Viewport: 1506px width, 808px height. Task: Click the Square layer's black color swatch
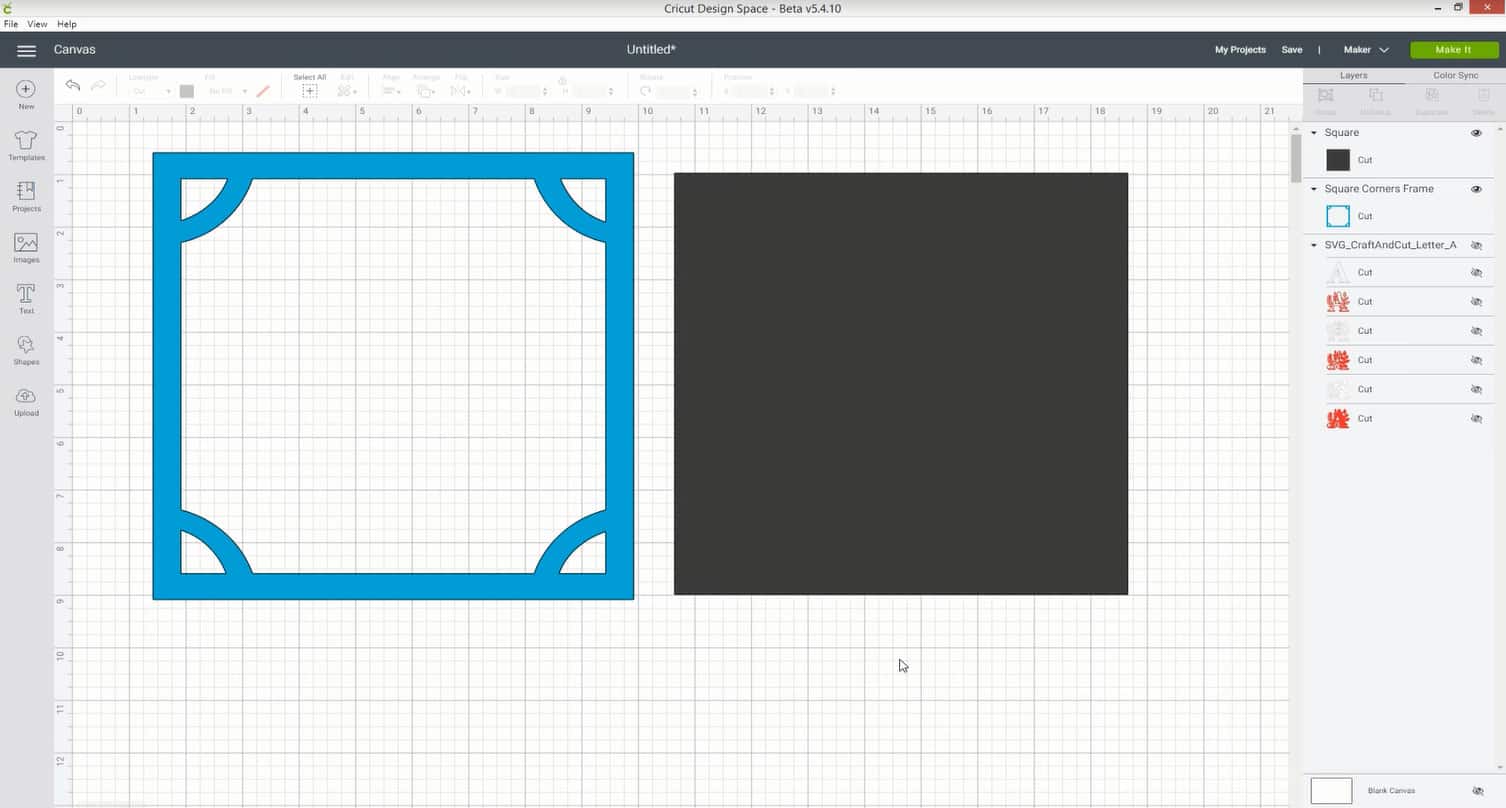[1337, 159]
